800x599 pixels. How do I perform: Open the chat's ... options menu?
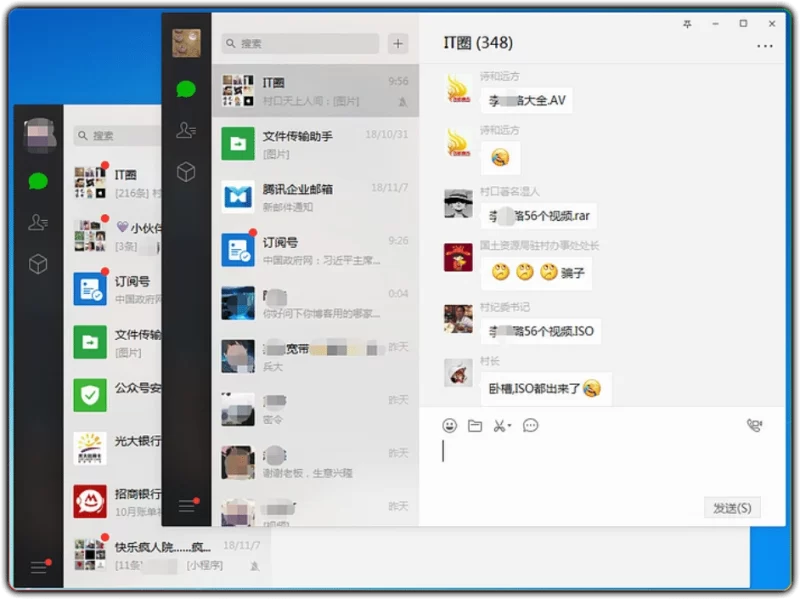[x=765, y=46]
